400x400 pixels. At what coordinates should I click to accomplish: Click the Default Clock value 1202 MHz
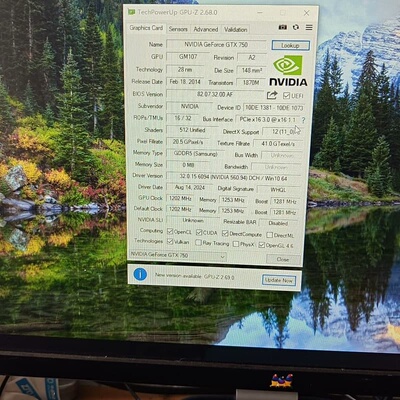180,209
